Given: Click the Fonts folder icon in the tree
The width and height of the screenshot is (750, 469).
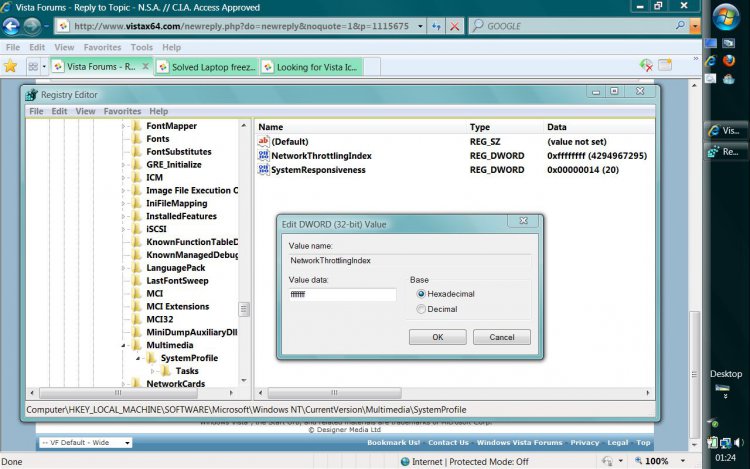Looking at the screenshot, I should tap(137, 139).
